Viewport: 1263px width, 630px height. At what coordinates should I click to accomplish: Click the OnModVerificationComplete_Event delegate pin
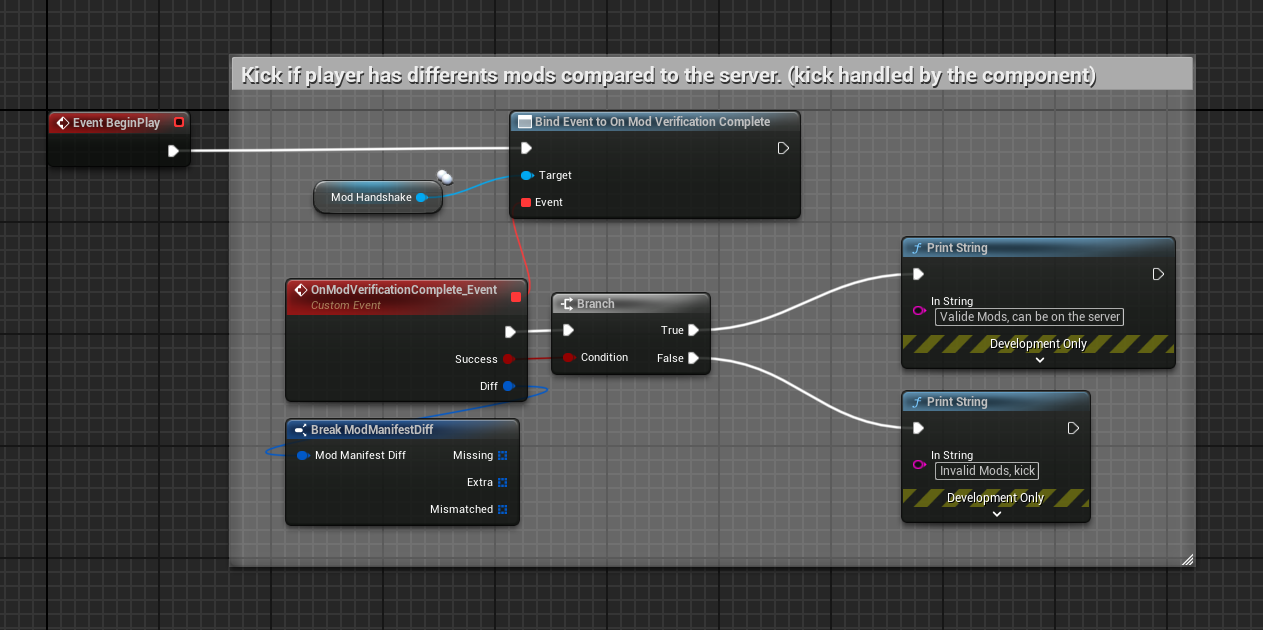[516, 296]
